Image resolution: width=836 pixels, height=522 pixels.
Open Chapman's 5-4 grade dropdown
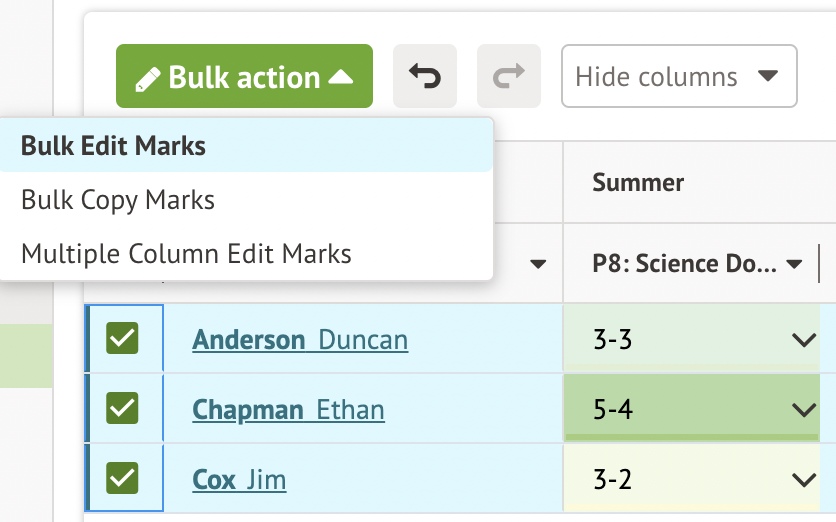coord(804,410)
